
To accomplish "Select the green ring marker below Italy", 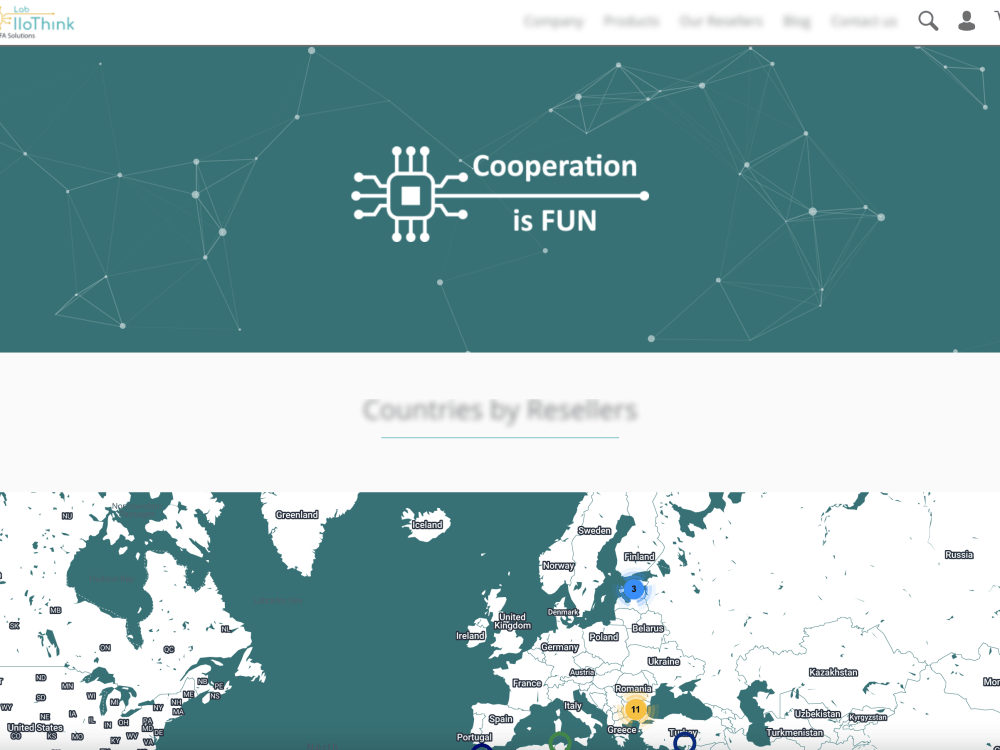I will (560, 742).
